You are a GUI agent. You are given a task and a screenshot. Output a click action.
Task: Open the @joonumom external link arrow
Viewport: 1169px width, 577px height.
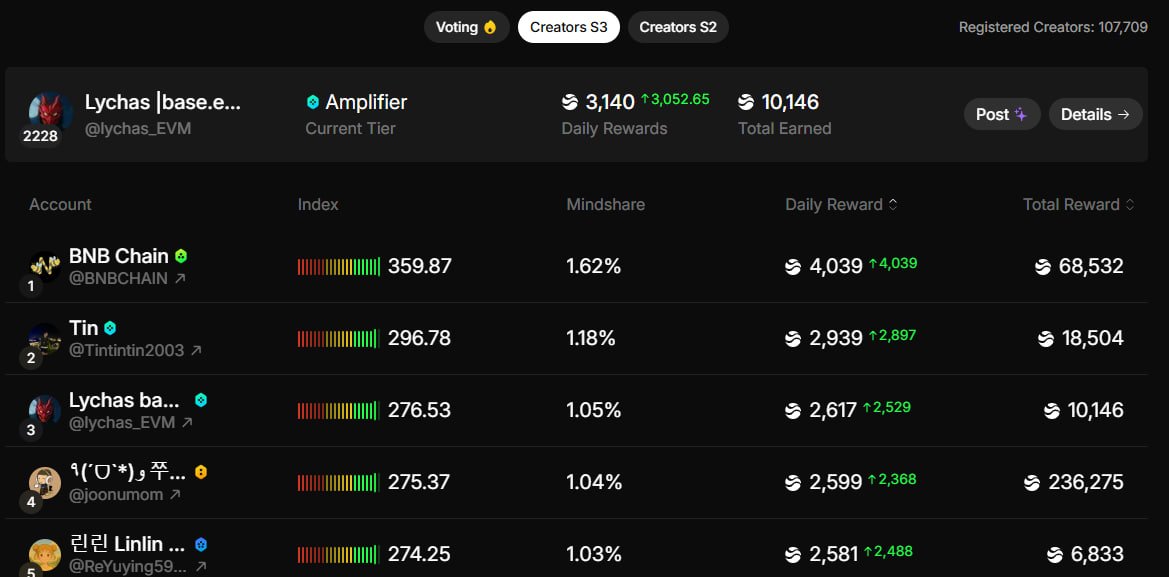(175, 494)
